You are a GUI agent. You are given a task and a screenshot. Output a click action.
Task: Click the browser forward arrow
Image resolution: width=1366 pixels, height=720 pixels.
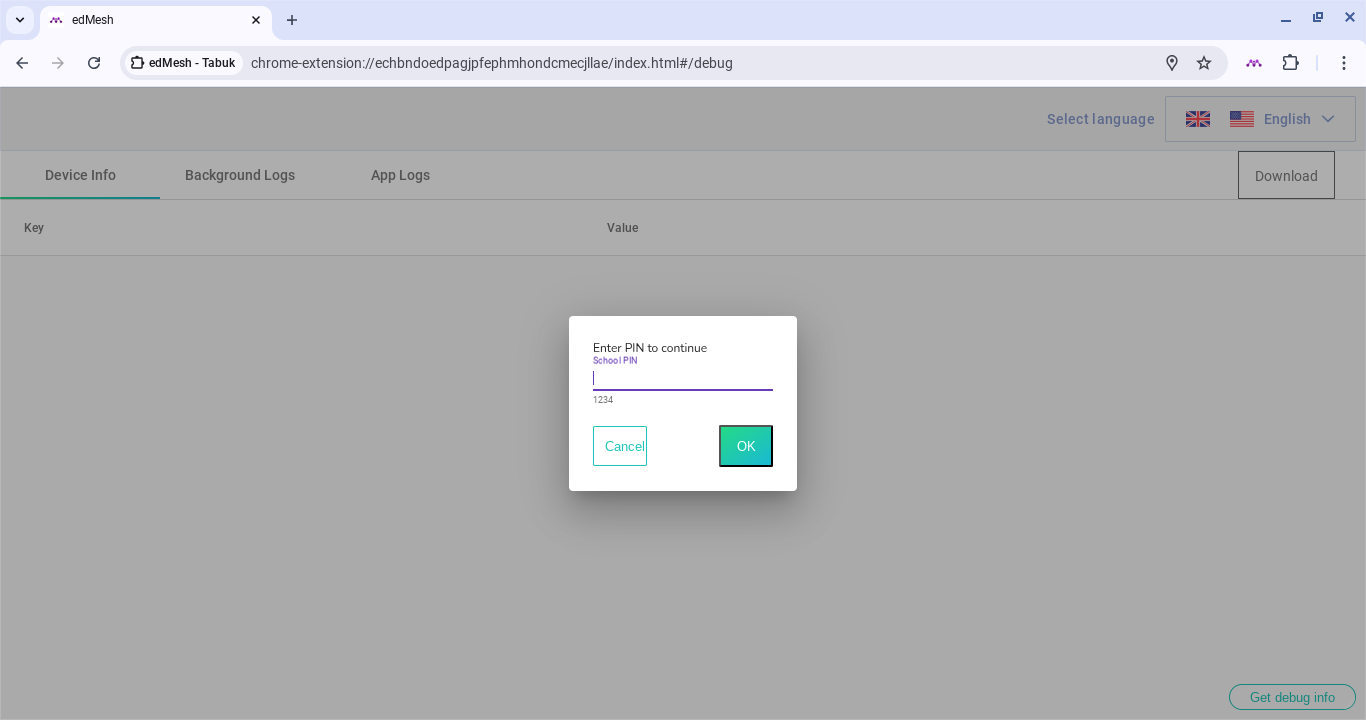pyautogui.click(x=58, y=63)
